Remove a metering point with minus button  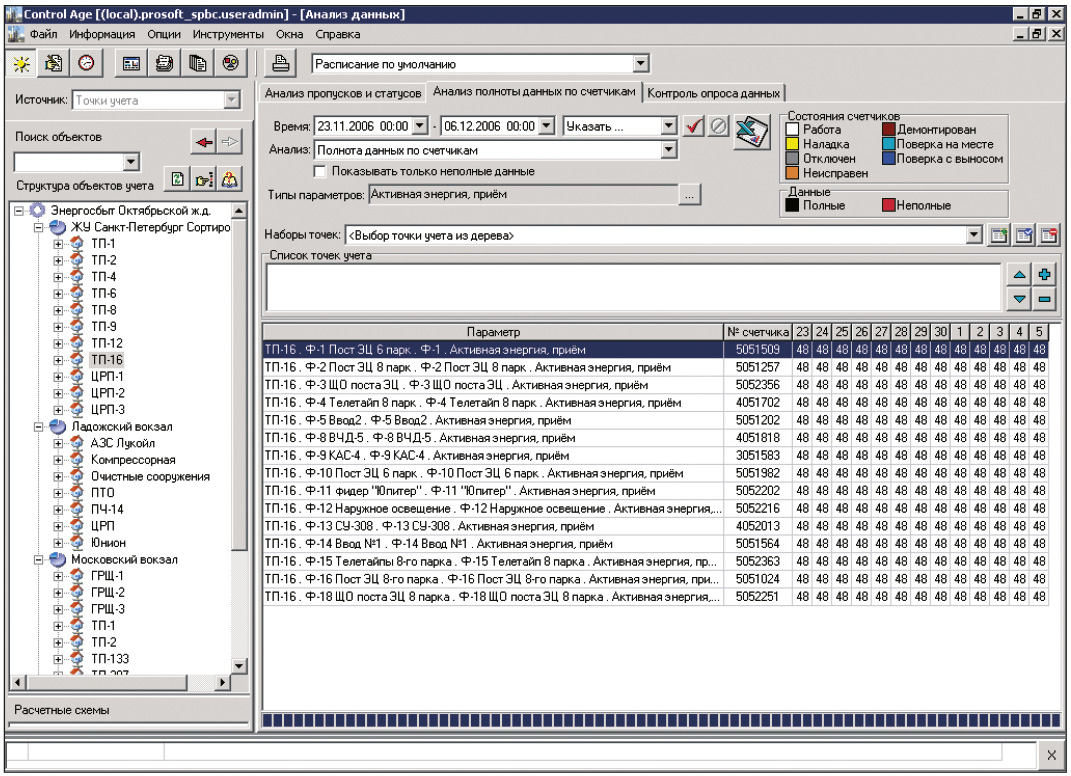point(1044,299)
